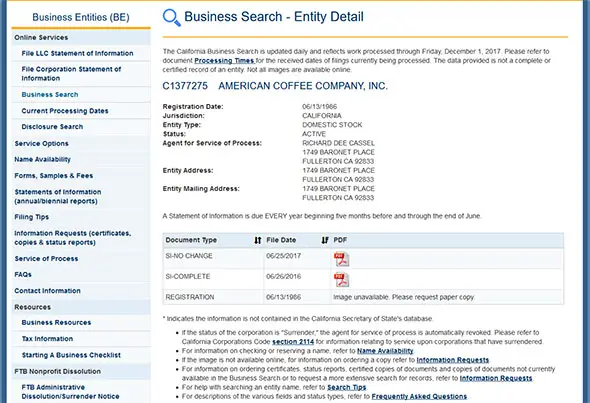
Task: Select Service Options in sidebar
Action: pos(41,143)
